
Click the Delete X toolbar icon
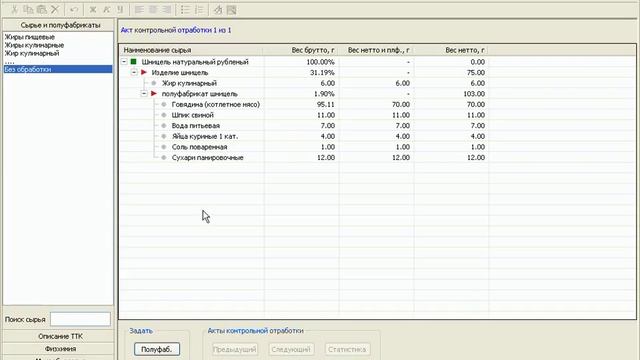(x=55, y=9)
